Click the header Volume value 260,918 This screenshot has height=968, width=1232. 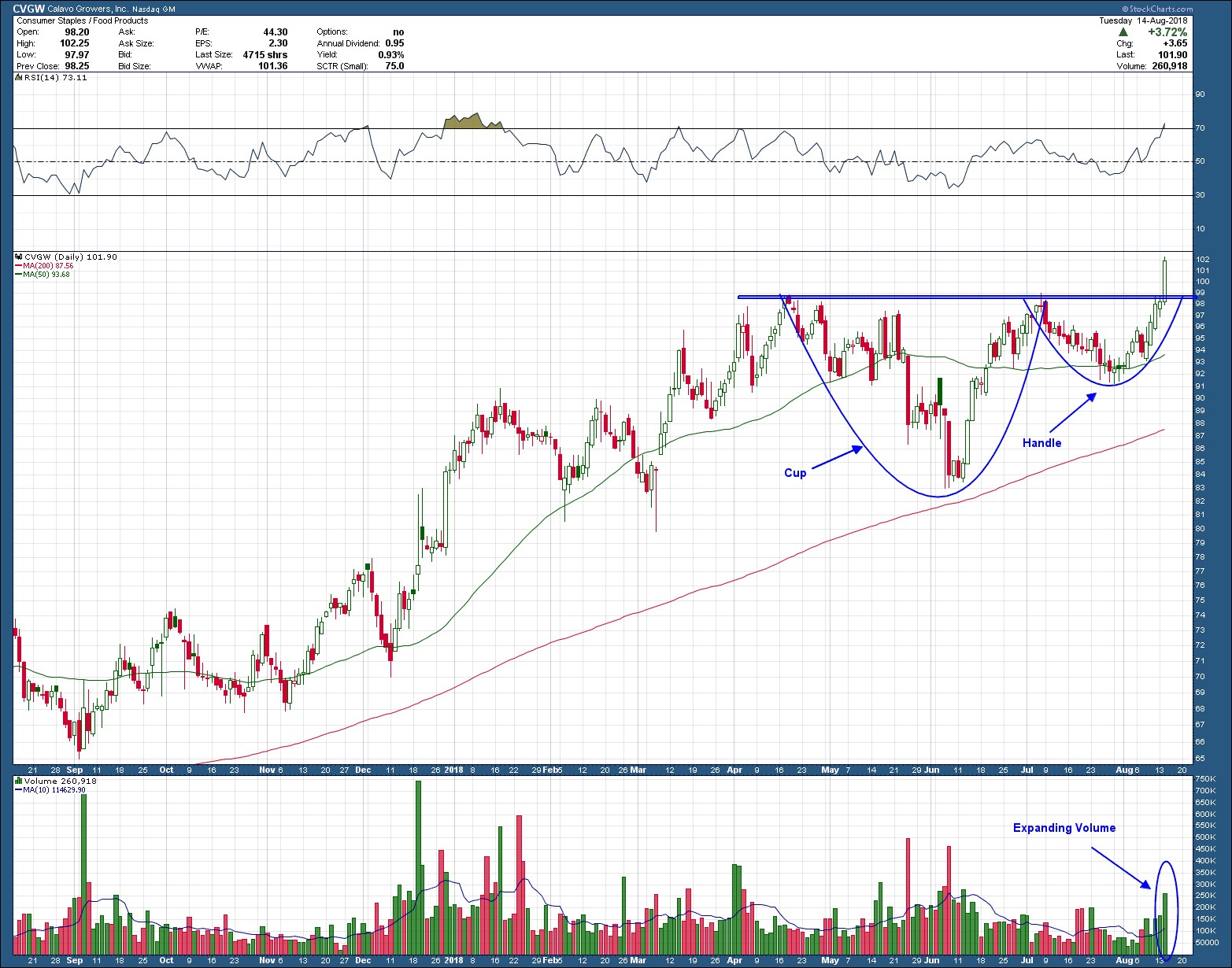coord(1169,66)
